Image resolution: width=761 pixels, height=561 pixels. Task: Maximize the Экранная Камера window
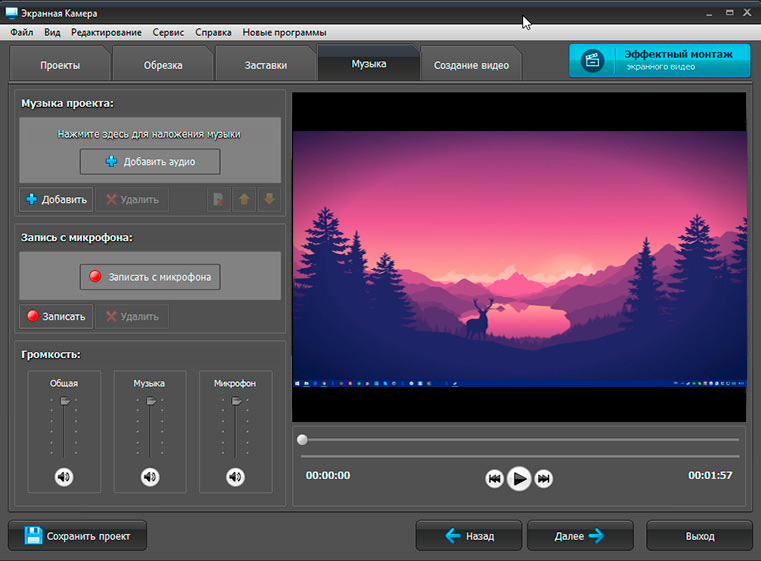click(729, 13)
